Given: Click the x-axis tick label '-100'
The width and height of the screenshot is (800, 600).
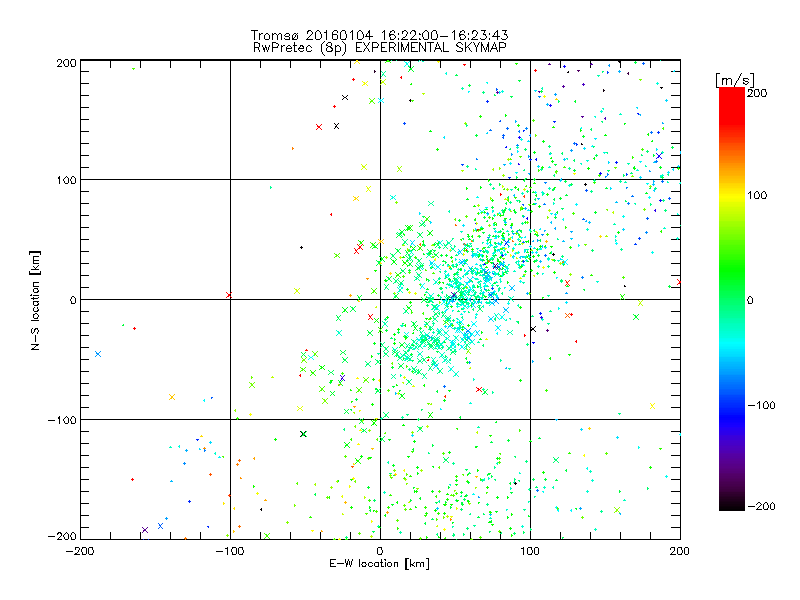Looking at the screenshot, I should click(x=230, y=551).
